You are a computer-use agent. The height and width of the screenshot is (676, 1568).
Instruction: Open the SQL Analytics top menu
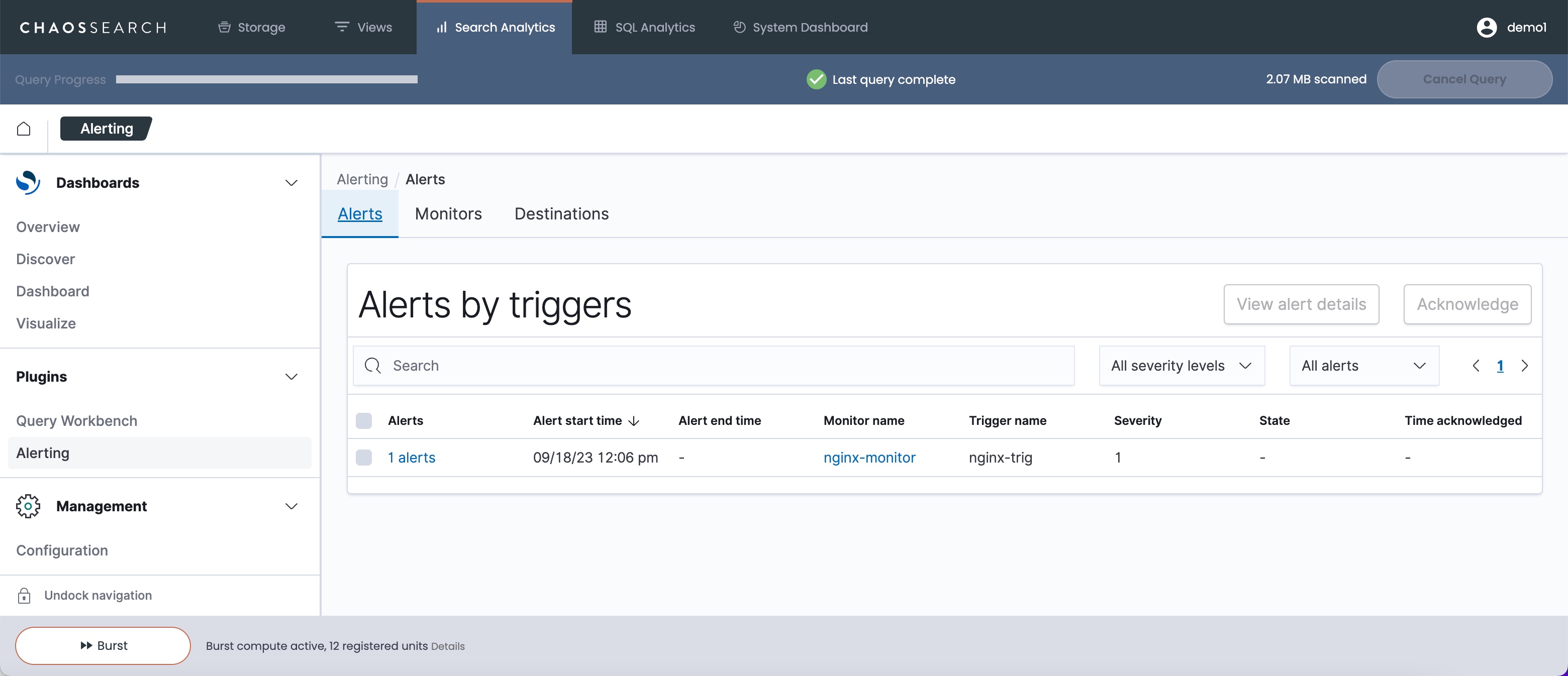click(645, 28)
